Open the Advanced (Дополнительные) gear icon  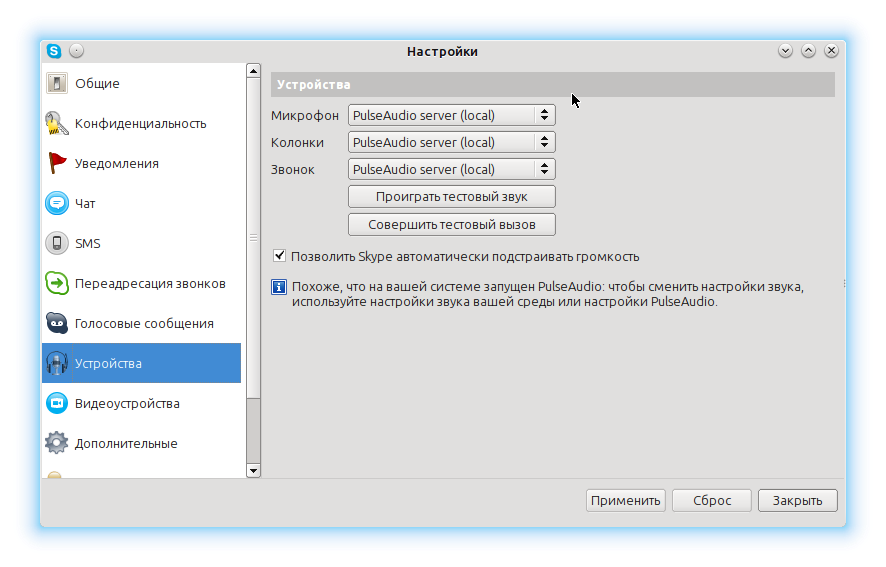[57, 443]
